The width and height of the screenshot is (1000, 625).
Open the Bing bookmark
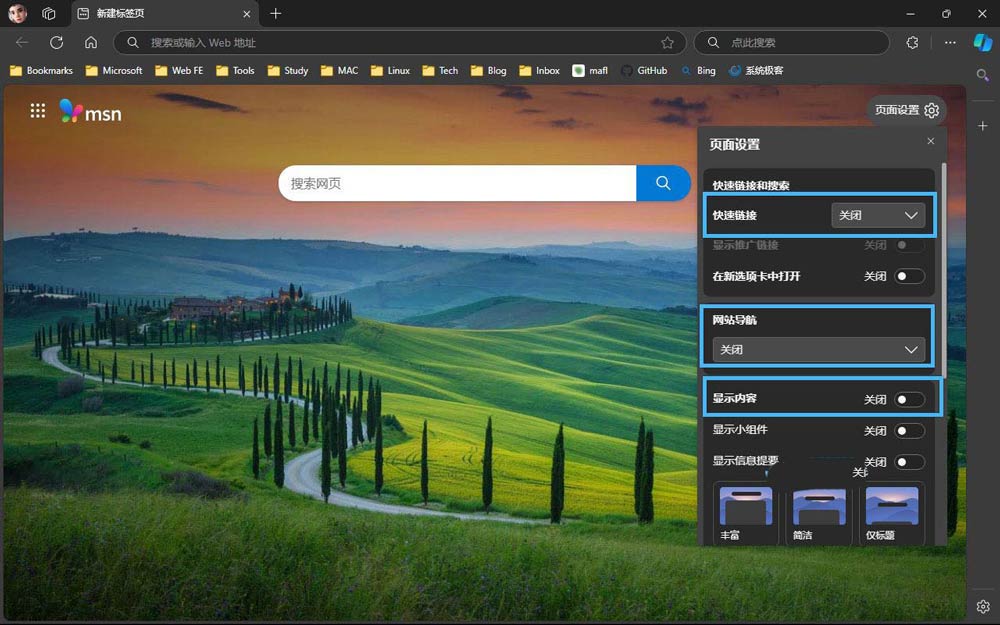click(x=698, y=70)
